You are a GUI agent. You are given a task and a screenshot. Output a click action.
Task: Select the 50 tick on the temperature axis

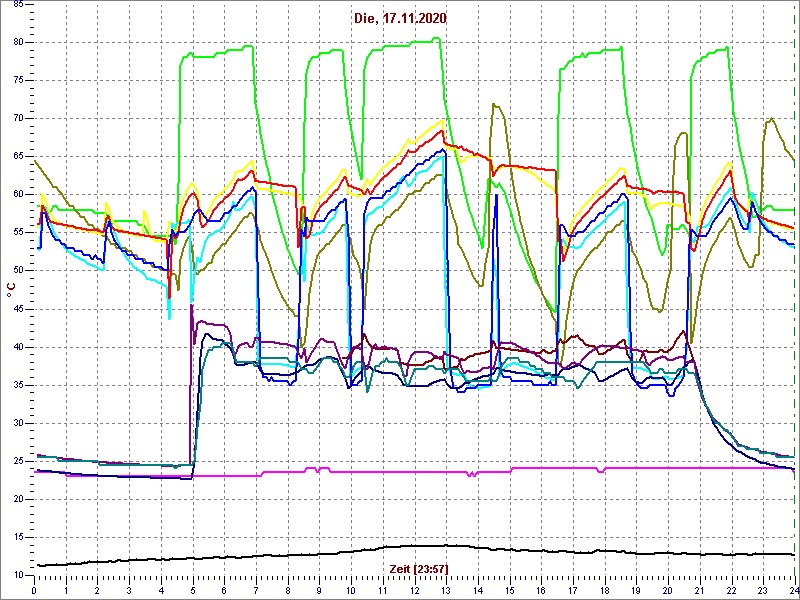[17, 271]
